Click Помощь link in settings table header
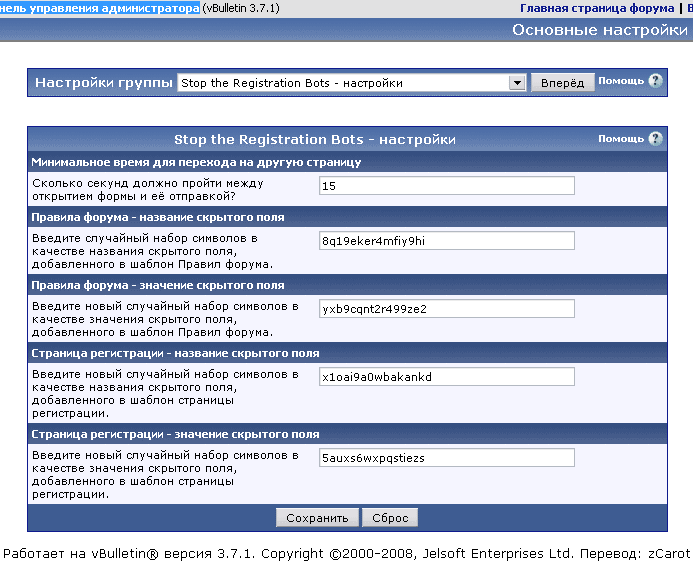Viewport: 693px width, 574px height. pos(621,139)
